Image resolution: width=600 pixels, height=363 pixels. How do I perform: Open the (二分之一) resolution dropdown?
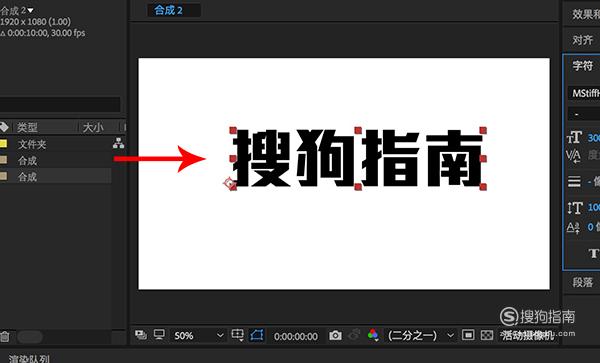(x=421, y=336)
